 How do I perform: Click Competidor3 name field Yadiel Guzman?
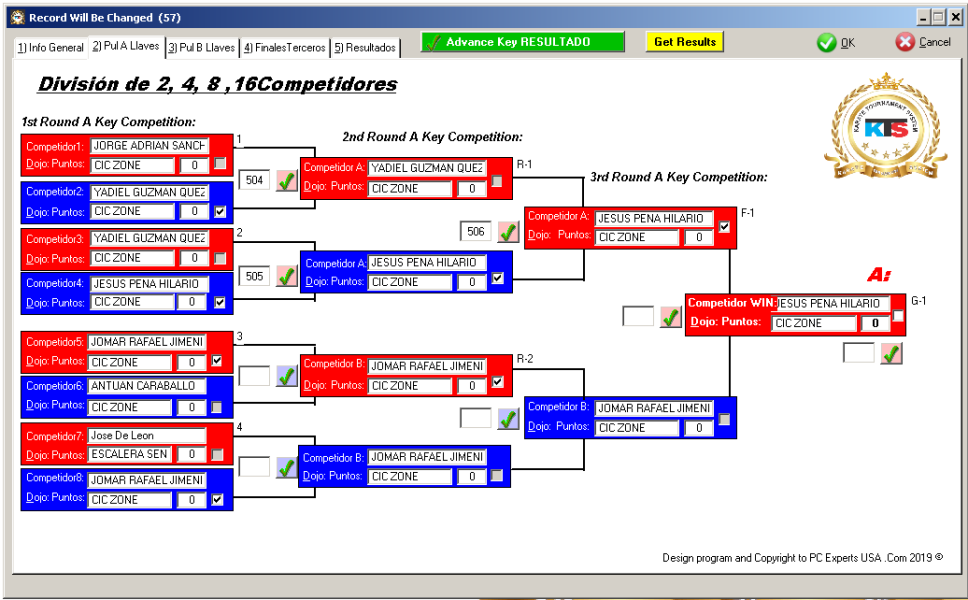click(149, 238)
